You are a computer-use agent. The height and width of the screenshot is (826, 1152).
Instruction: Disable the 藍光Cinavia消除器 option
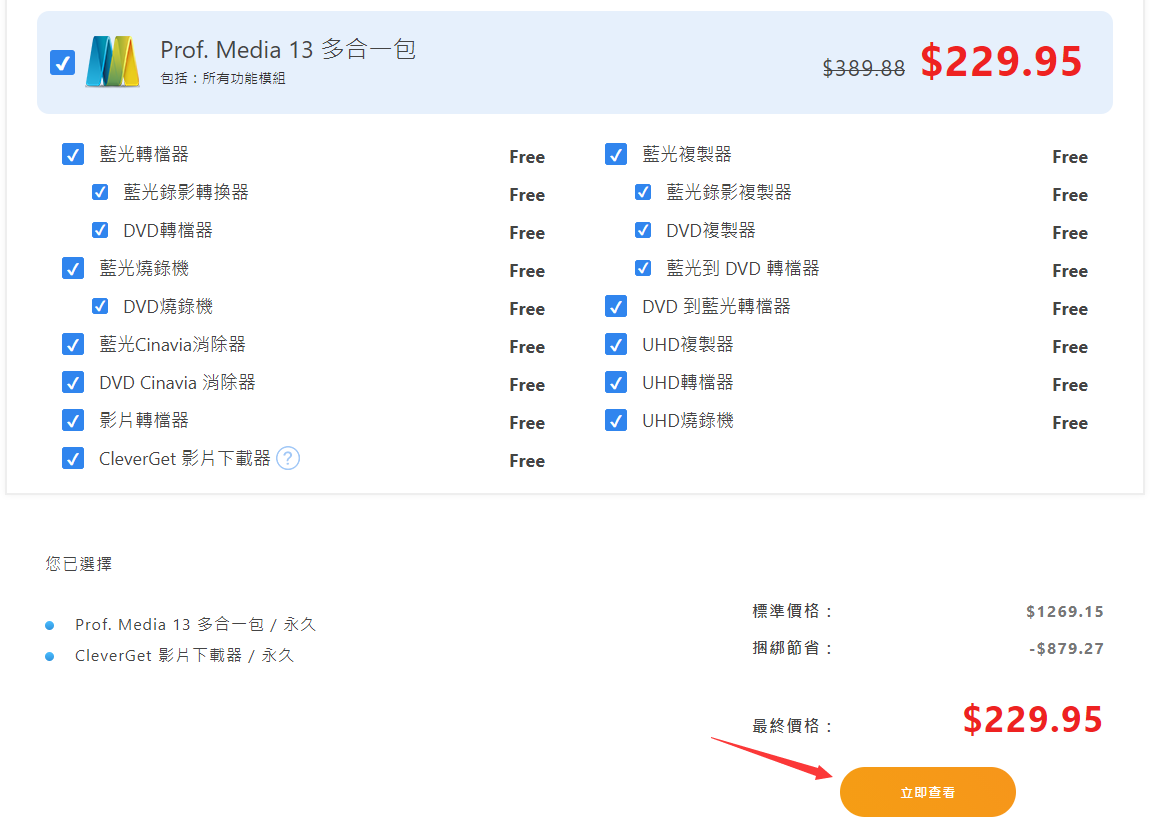[x=73, y=344]
